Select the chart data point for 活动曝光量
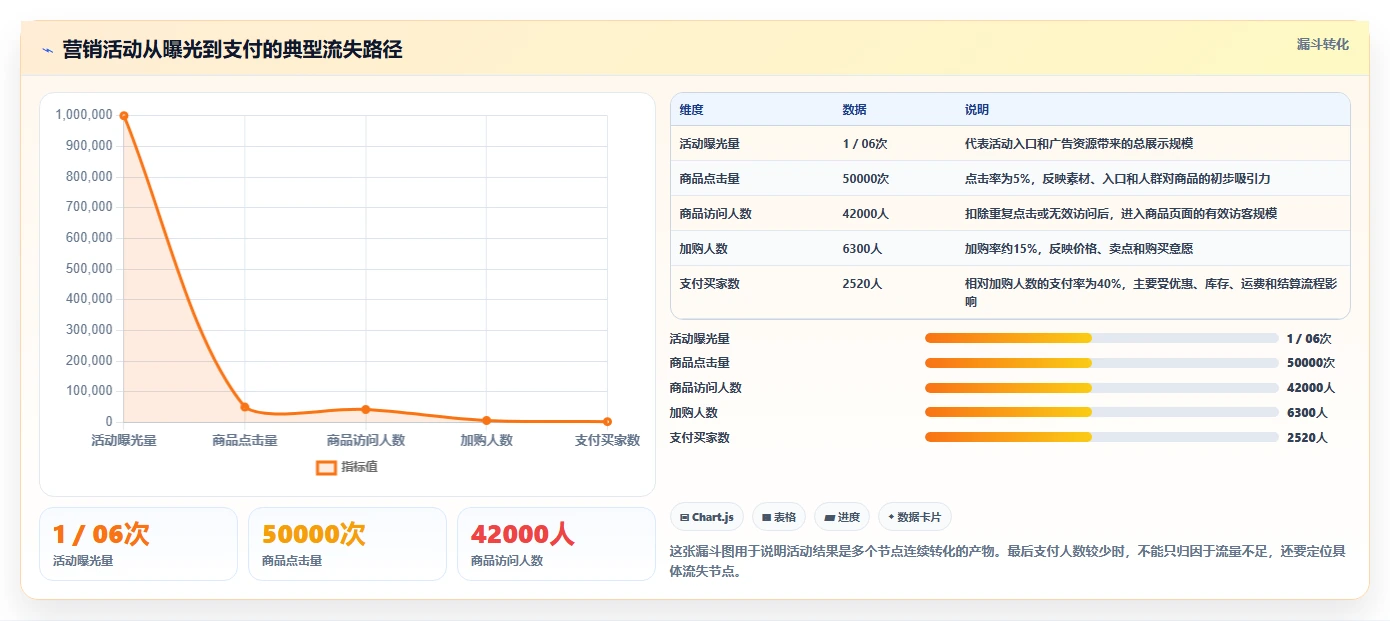This screenshot has height=621, width=1390. [124, 116]
